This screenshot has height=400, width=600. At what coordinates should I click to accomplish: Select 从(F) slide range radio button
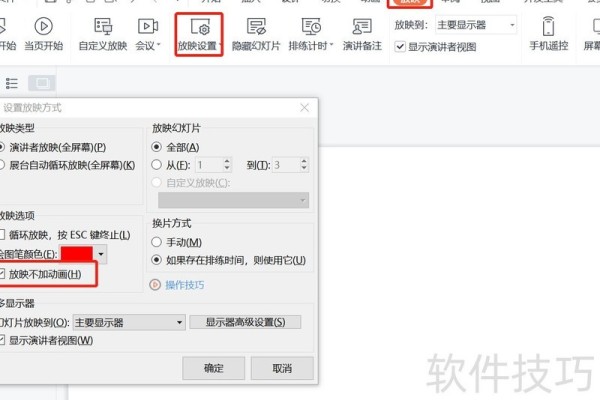click(x=156, y=165)
